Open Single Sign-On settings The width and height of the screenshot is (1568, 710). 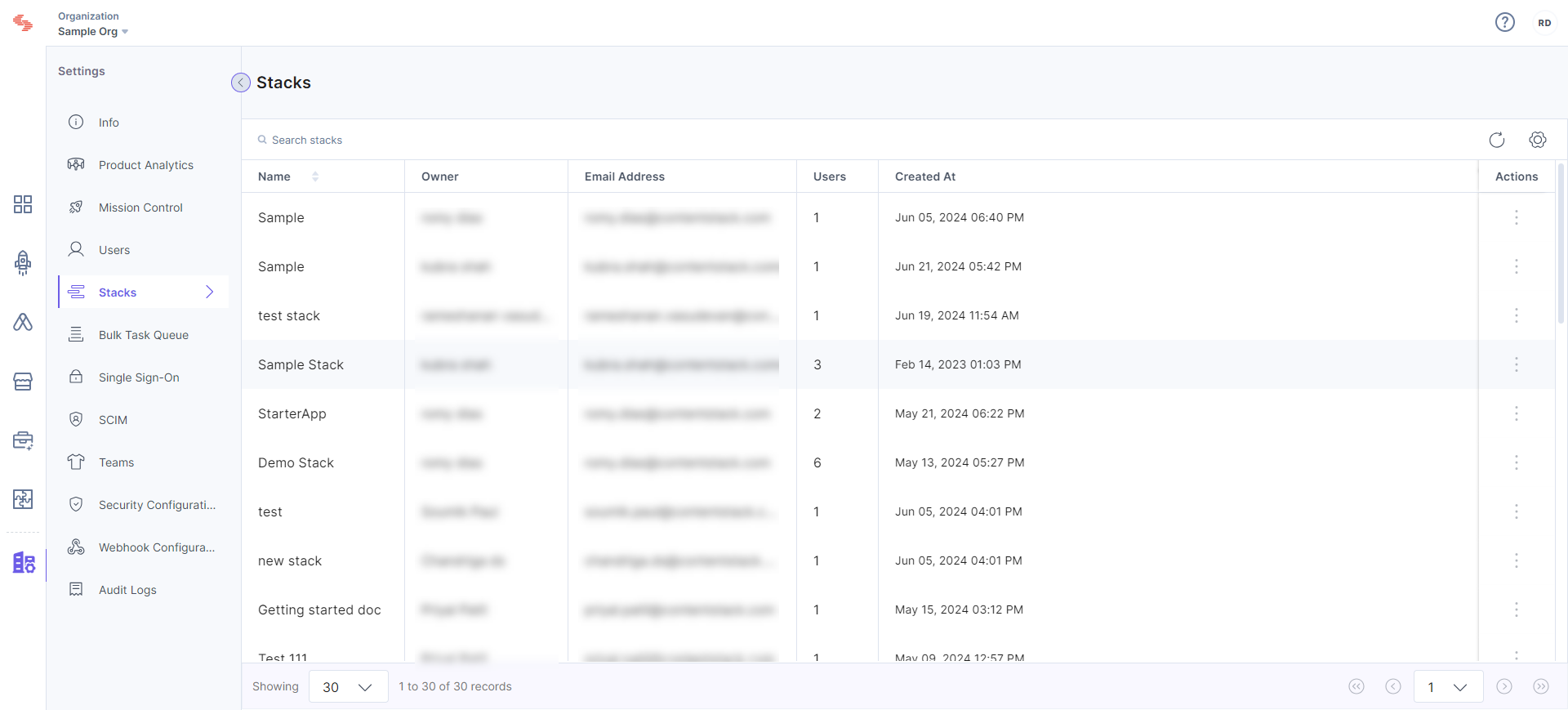pos(144,377)
